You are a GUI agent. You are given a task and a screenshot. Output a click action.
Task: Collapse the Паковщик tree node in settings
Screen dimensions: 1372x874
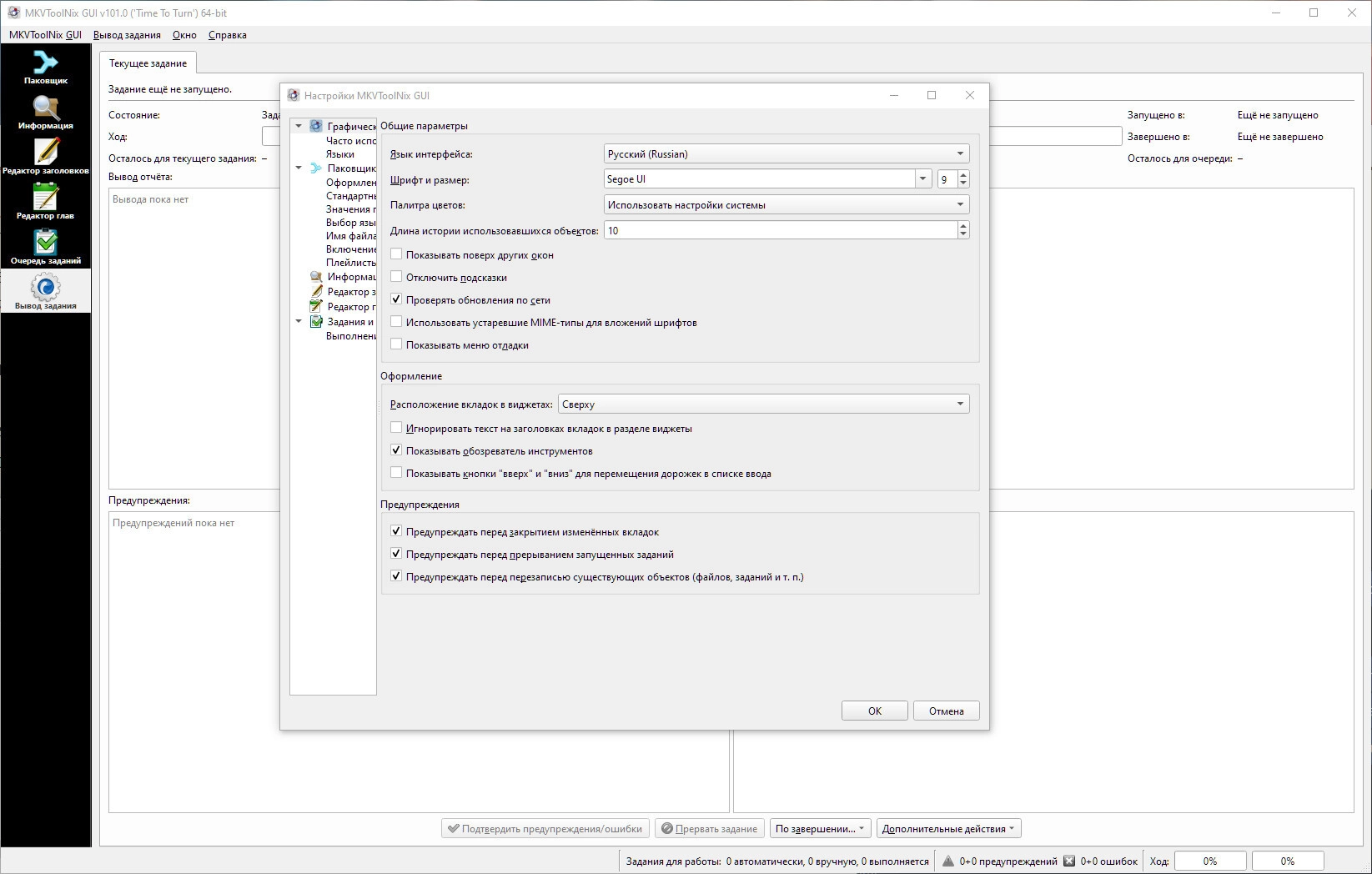click(x=299, y=168)
